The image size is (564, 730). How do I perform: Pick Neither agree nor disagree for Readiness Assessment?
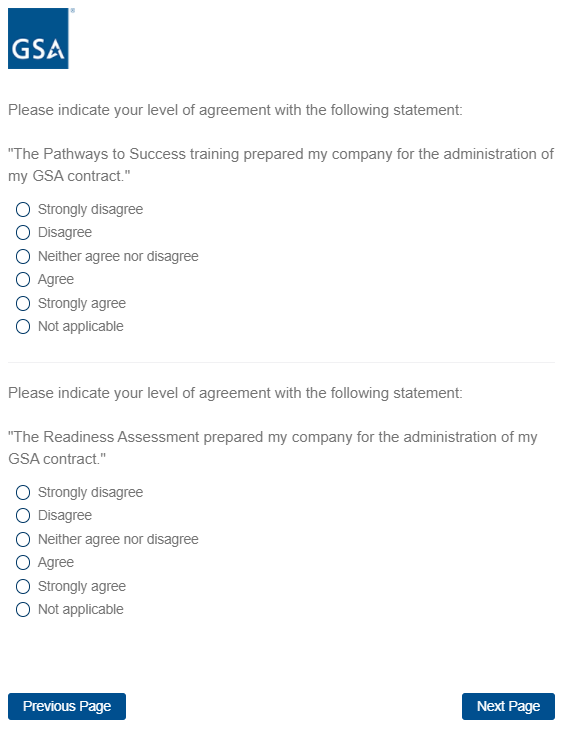[x=23, y=539]
